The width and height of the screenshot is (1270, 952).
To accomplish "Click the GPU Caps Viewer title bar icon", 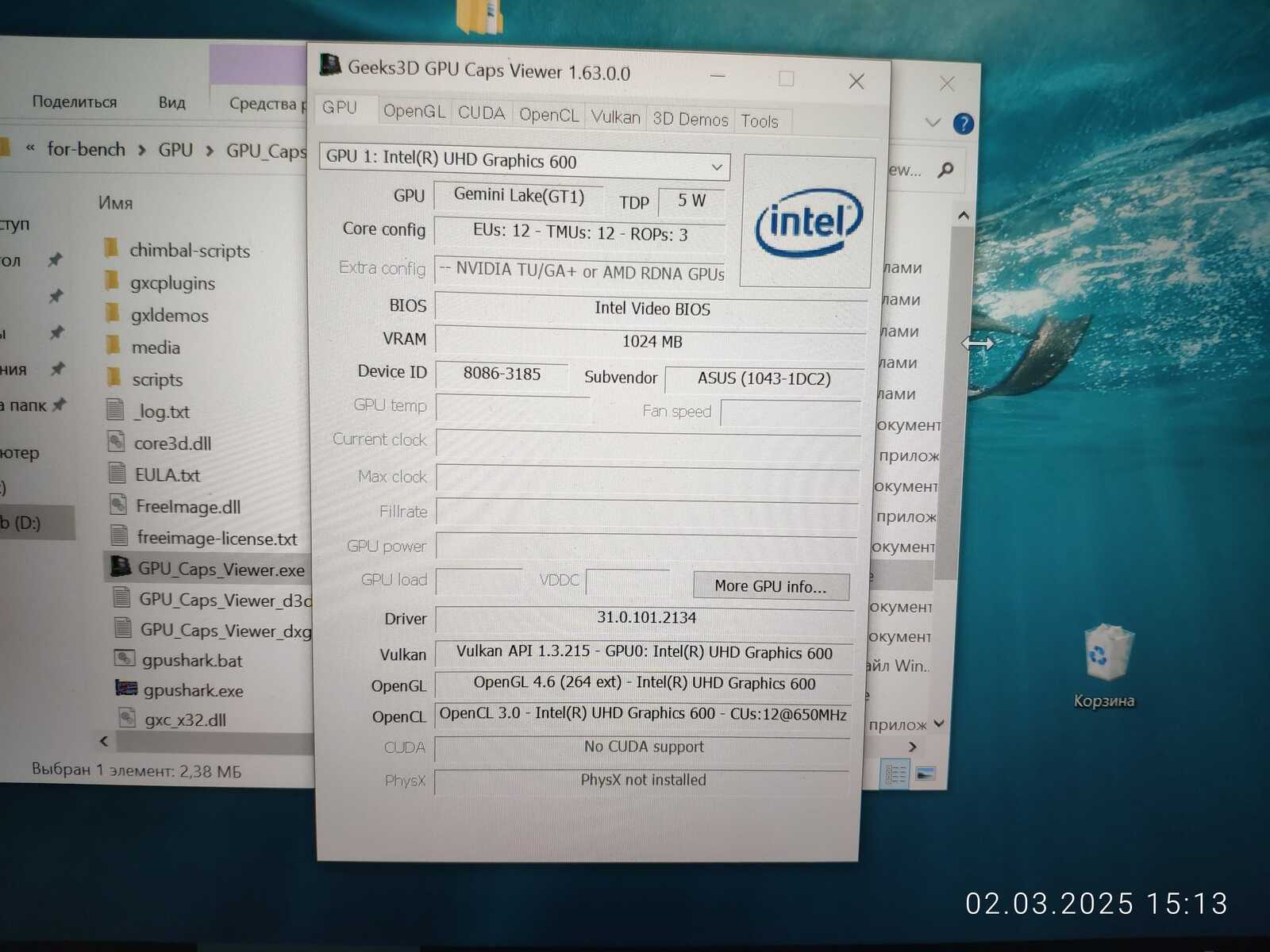I will tap(329, 65).
